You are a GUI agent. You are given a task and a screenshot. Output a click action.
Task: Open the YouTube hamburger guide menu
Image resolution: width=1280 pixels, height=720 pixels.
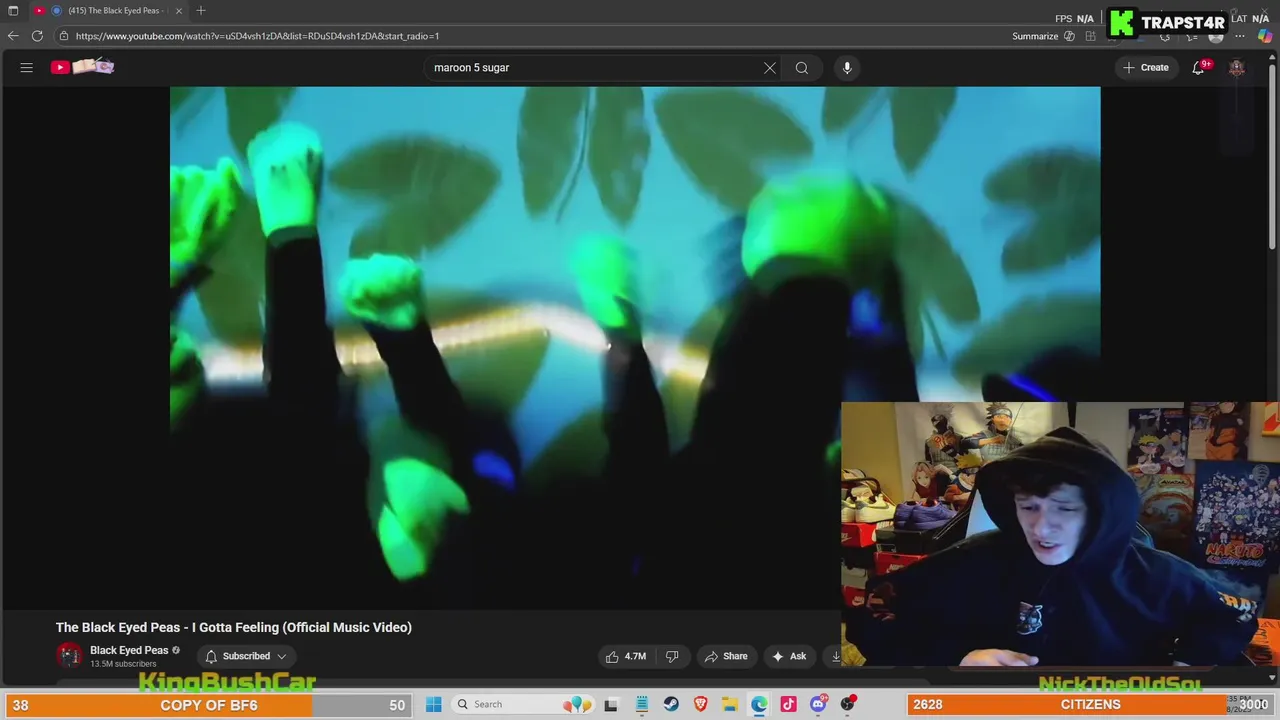[x=27, y=67]
